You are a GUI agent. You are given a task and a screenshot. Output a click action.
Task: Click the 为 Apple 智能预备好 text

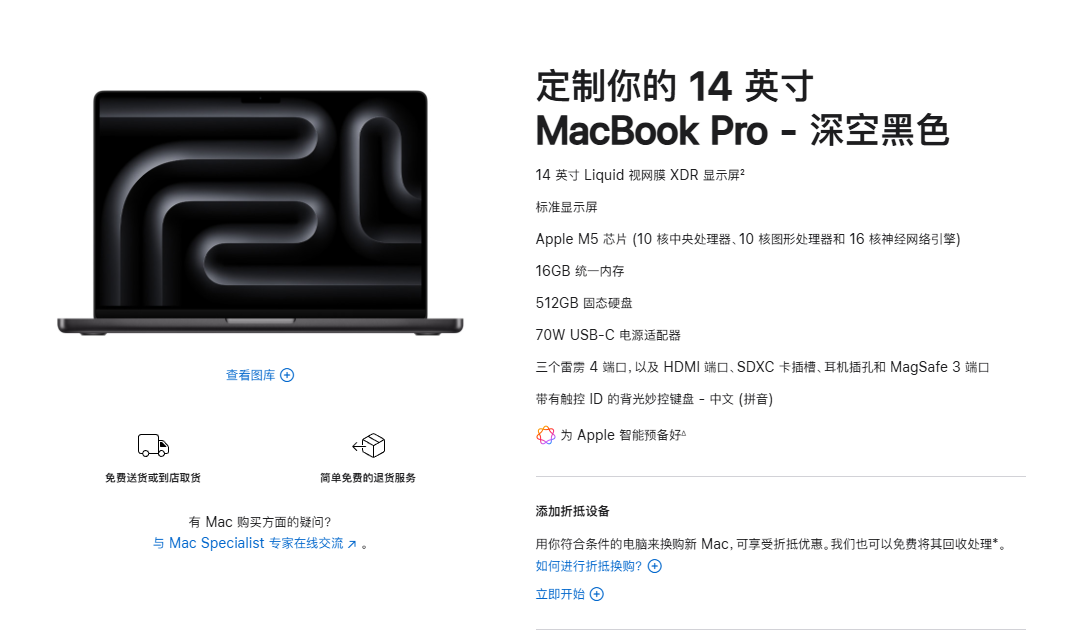pos(621,435)
